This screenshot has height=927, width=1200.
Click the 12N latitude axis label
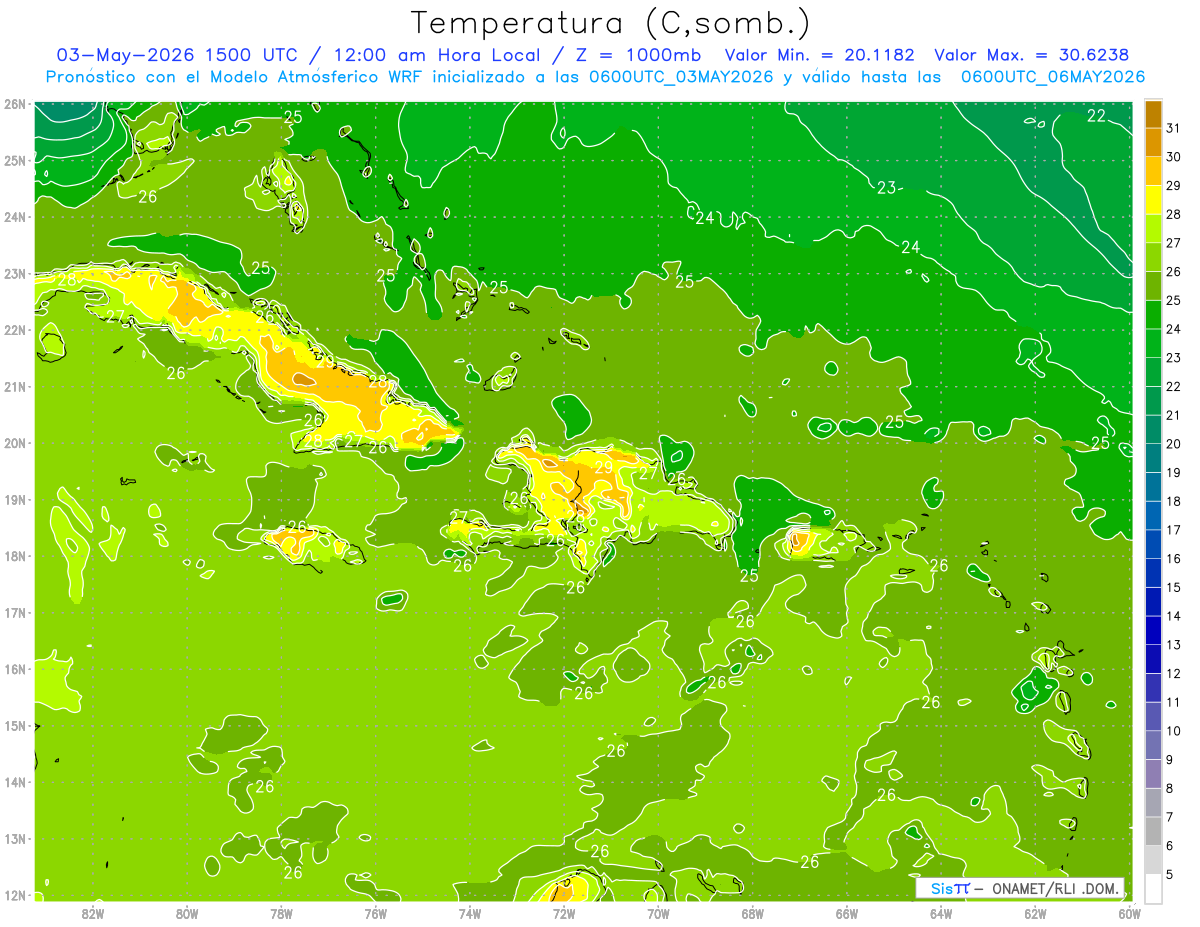point(14,895)
